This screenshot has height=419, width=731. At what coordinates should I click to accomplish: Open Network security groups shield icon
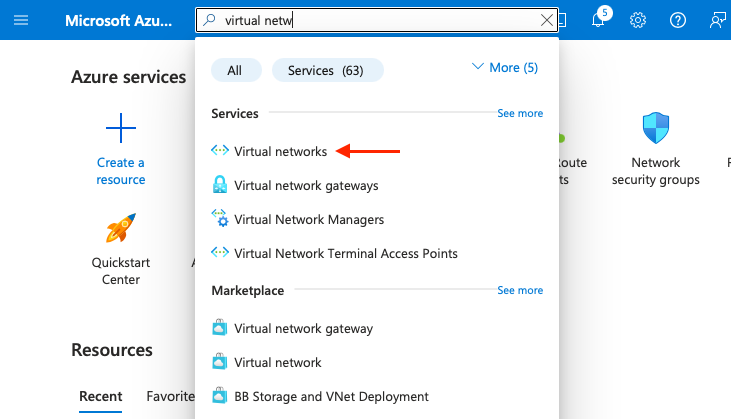point(655,128)
